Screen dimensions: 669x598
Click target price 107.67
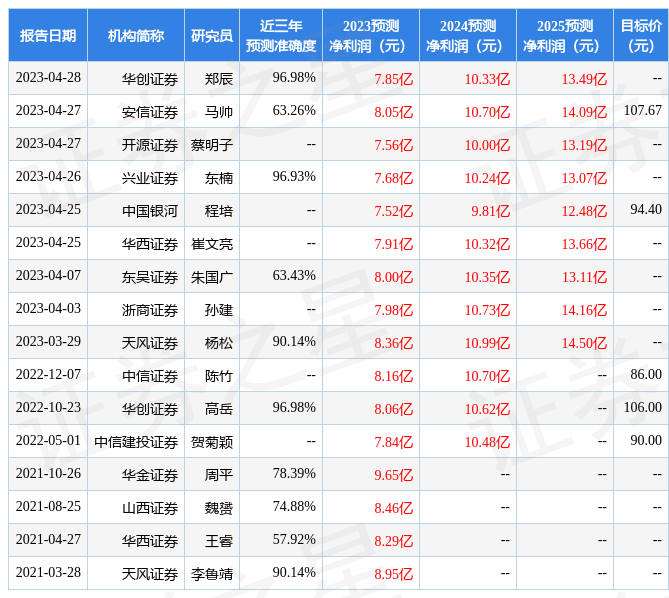(643, 110)
